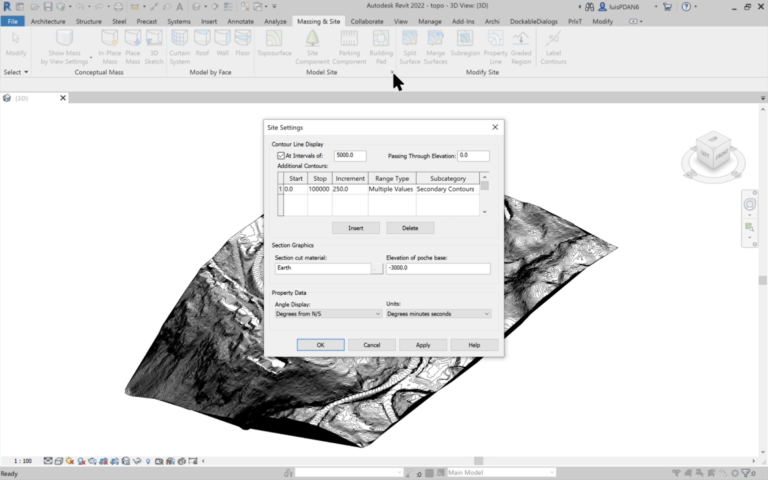Click the ViewCube in the 3D view
768x480 pixels.
coord(713,151)
